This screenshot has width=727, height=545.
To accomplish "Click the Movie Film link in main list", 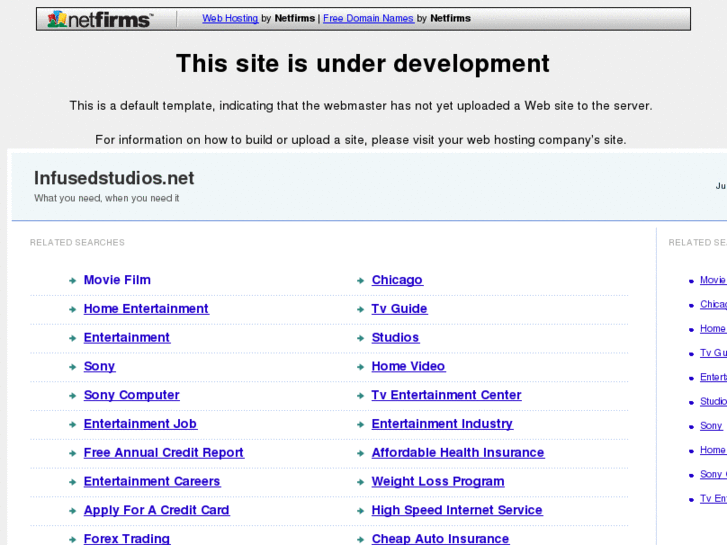I will click(x=117, y=280).
